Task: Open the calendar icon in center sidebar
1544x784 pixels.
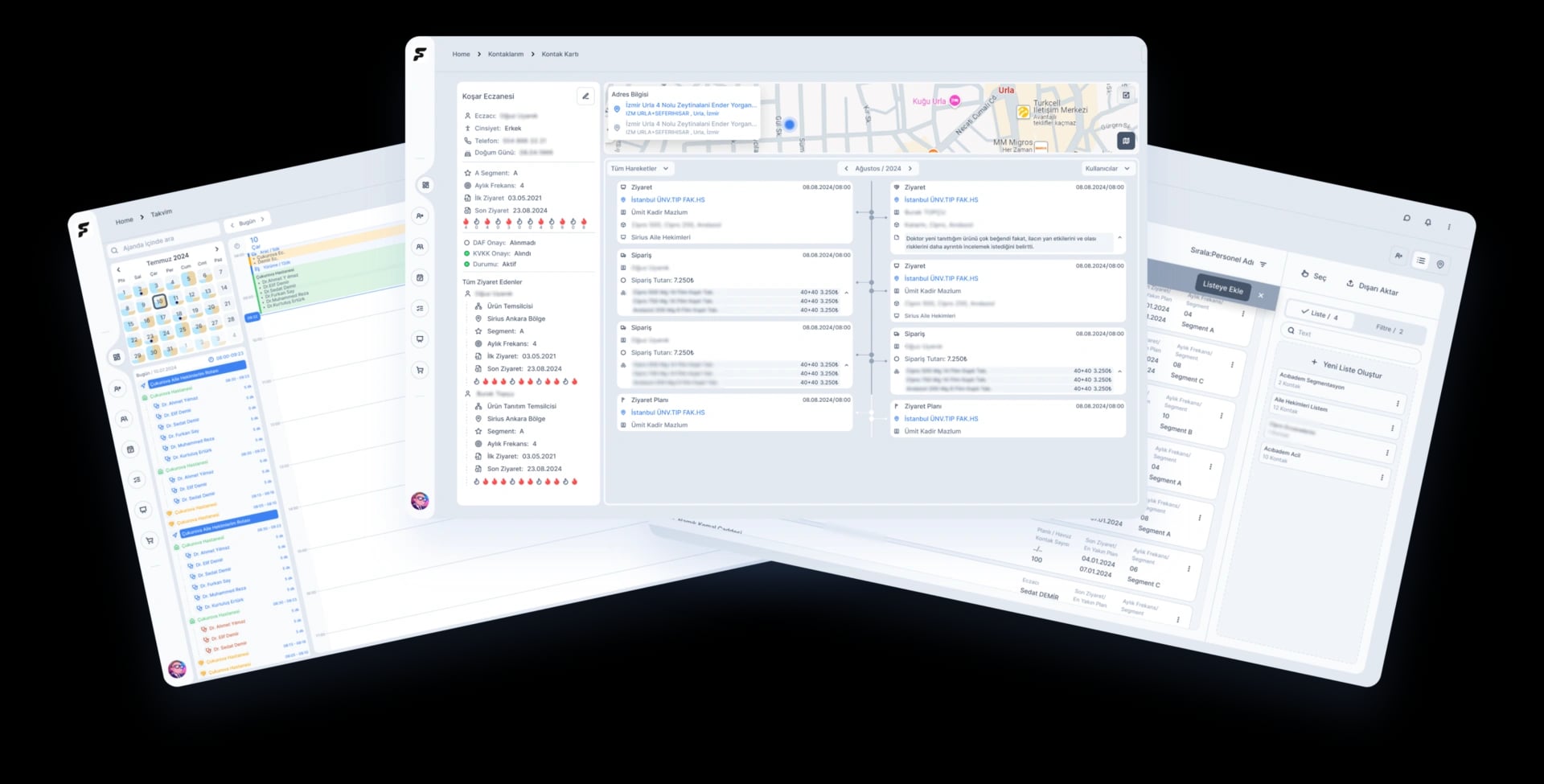Action: point(420,277)
